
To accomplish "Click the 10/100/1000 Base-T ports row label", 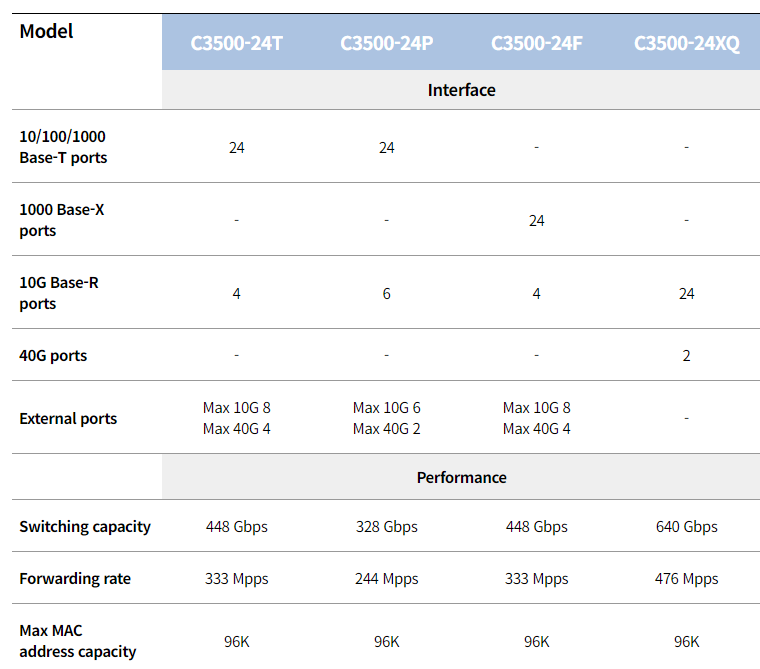I will 63,147.
